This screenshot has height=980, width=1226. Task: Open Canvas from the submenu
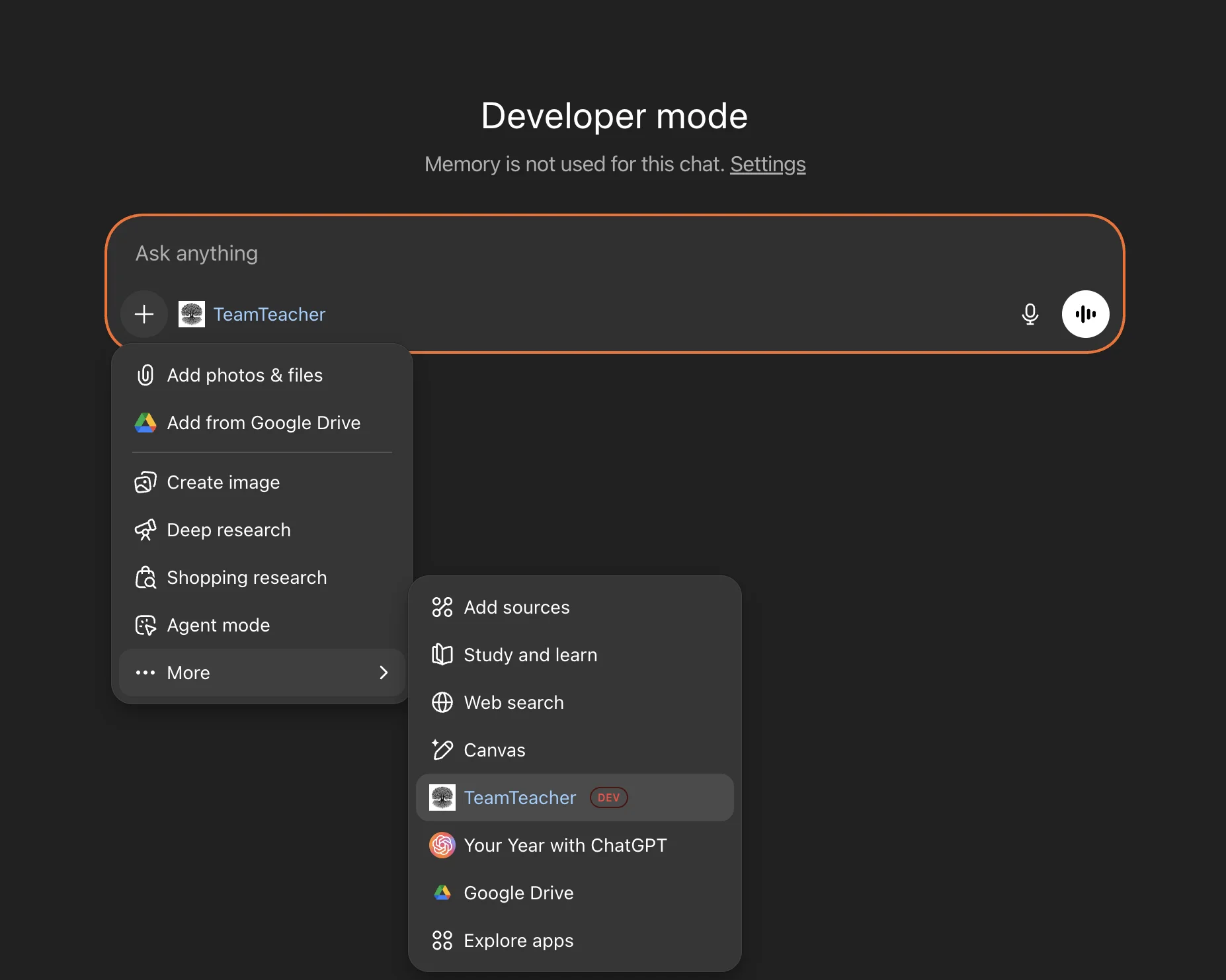click(494, 750)
